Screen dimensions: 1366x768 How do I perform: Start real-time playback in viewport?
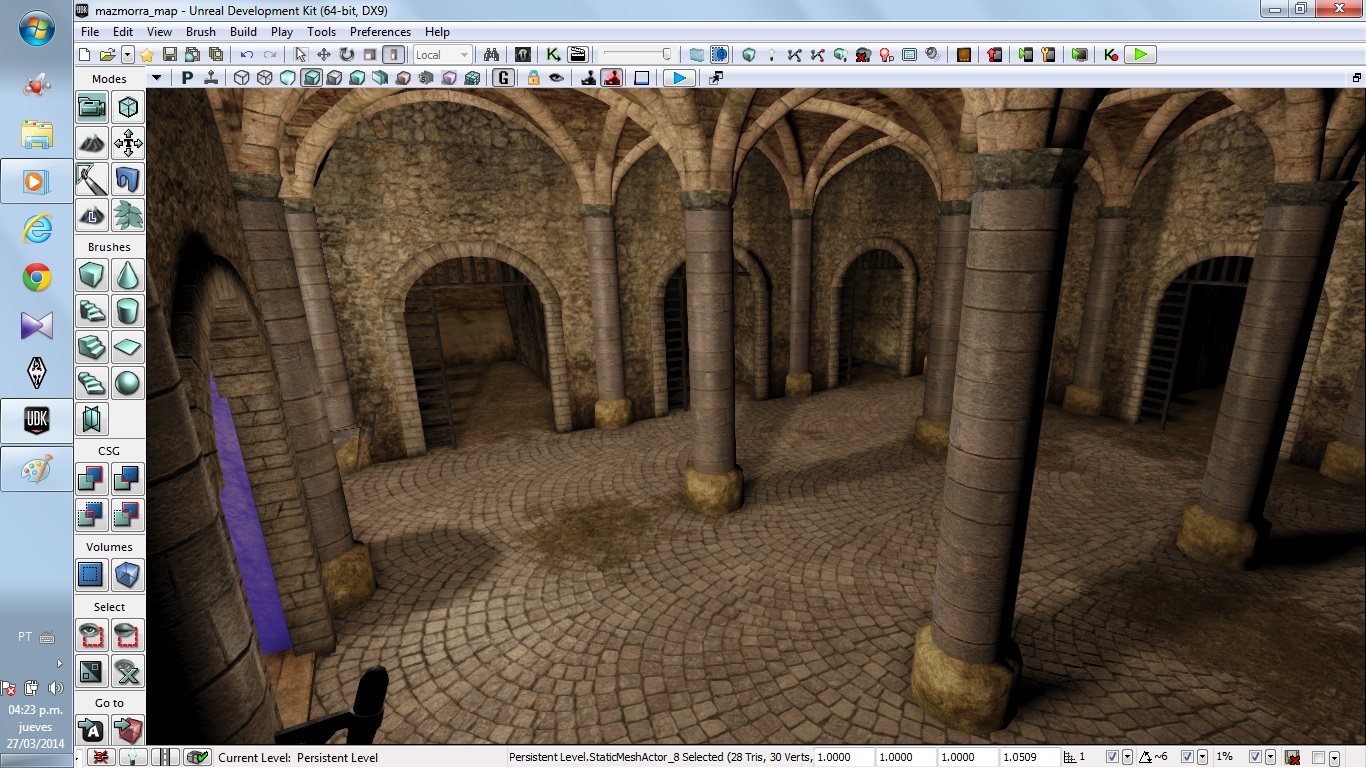pos(679,78)
